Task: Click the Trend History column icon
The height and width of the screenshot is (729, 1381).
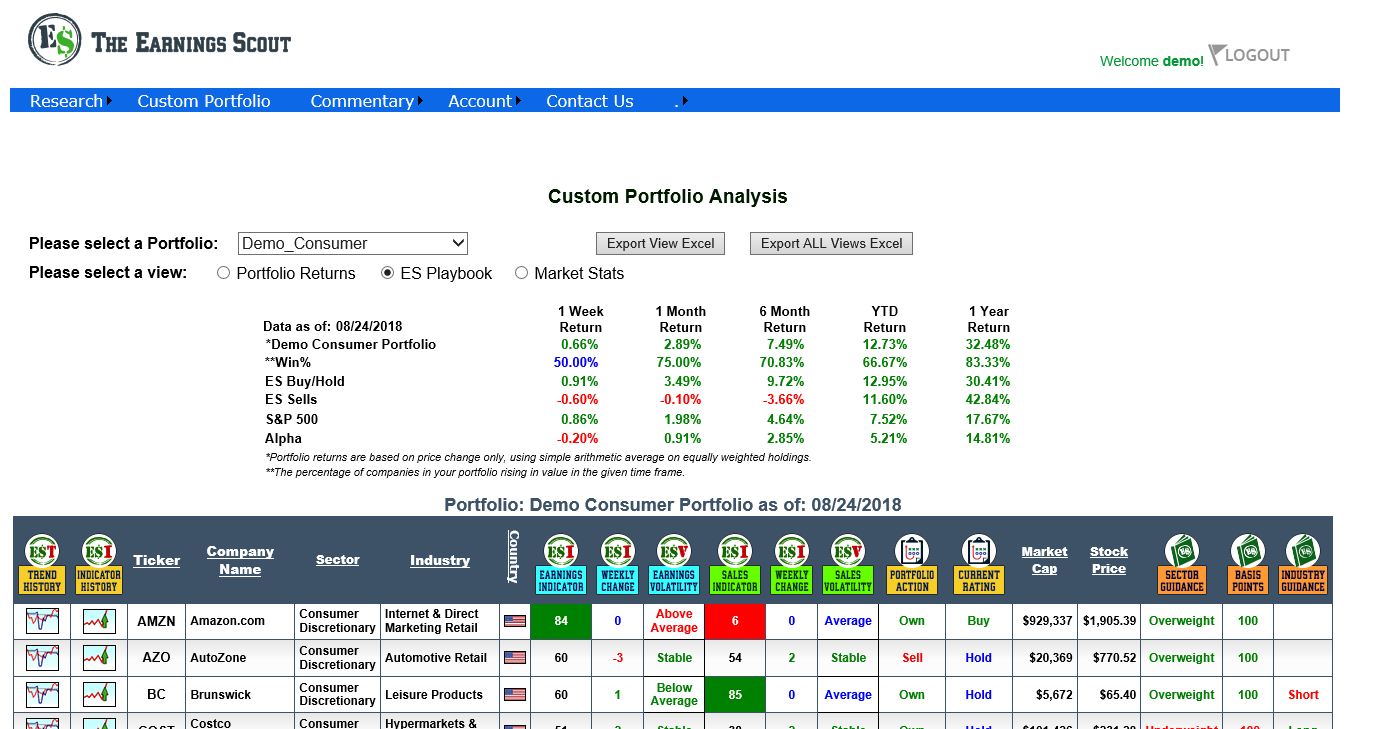Action: coord(42,563)
